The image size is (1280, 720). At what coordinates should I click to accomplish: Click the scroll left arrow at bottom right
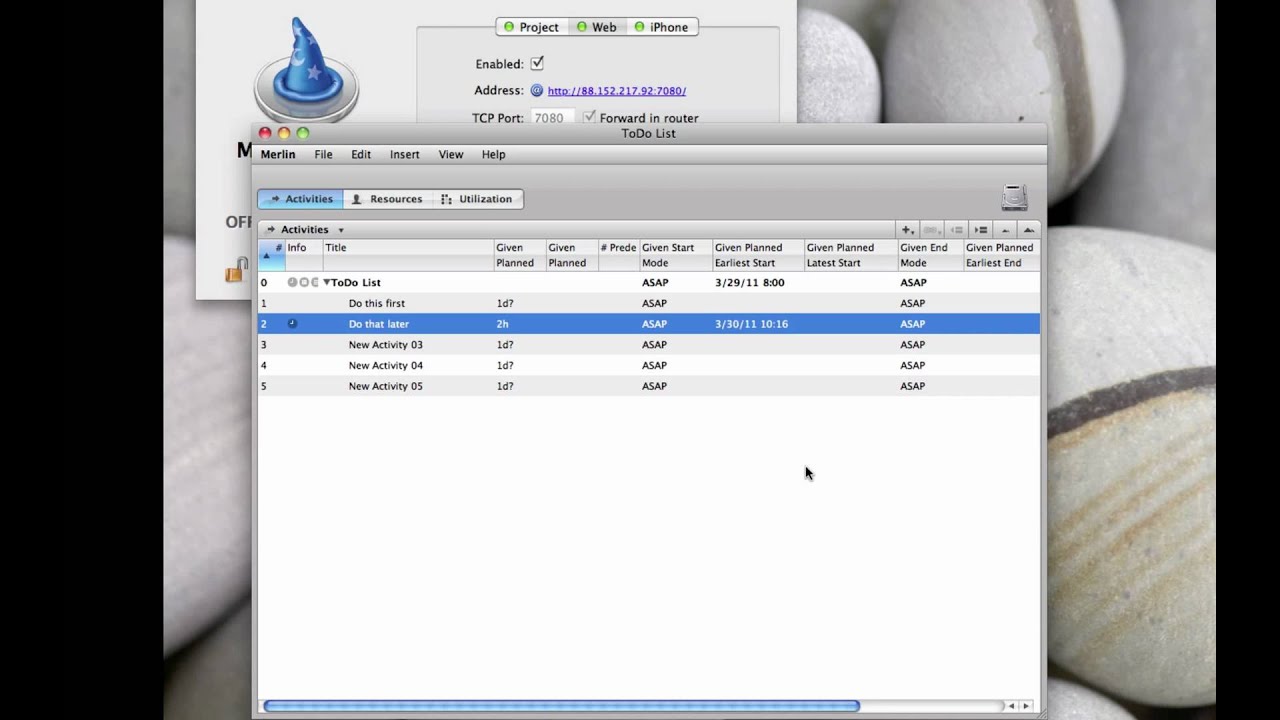point(1011,706)
